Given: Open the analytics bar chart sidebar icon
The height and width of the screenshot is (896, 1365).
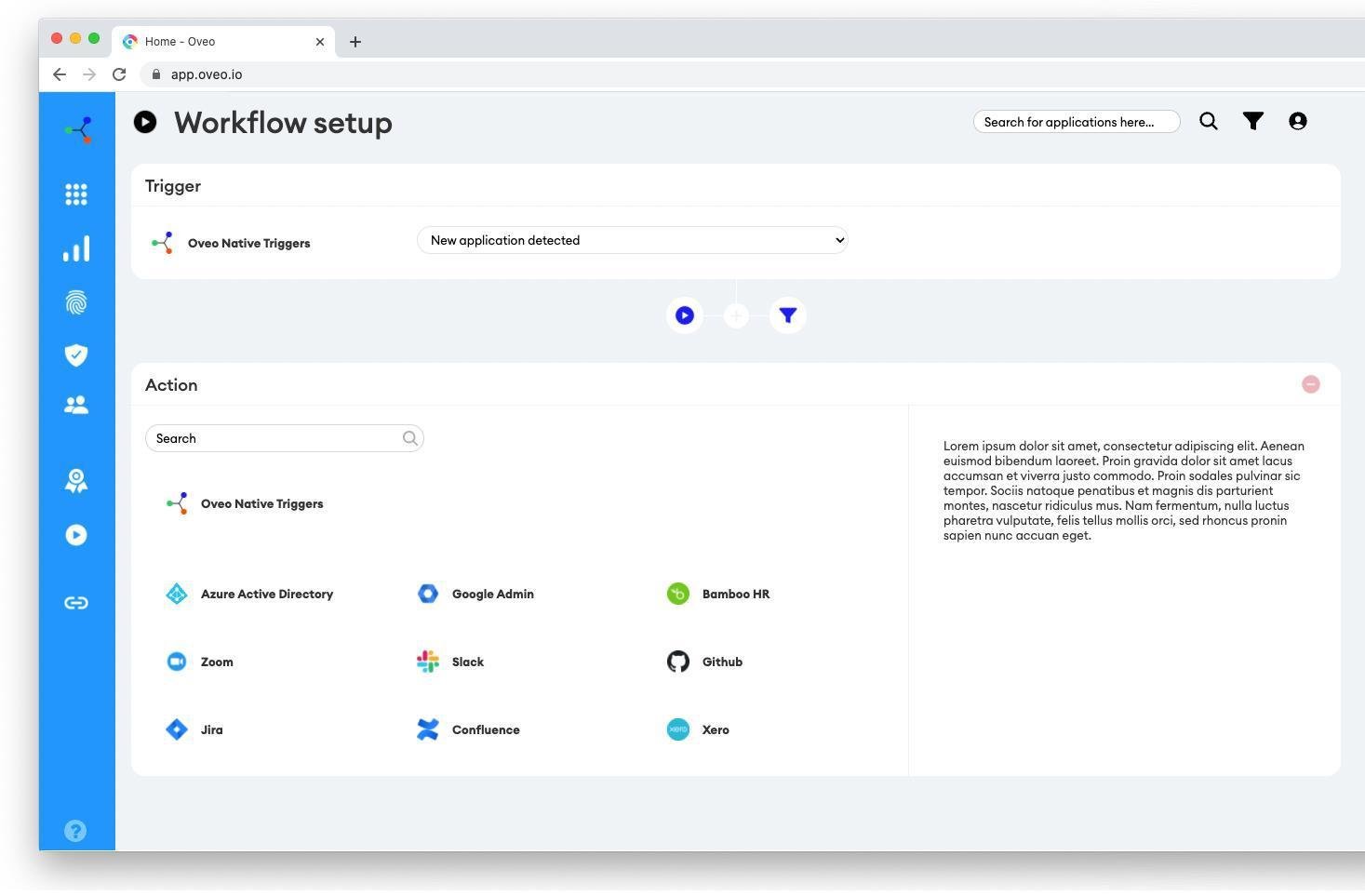Looking at the screenshot, I should [76, 248].
